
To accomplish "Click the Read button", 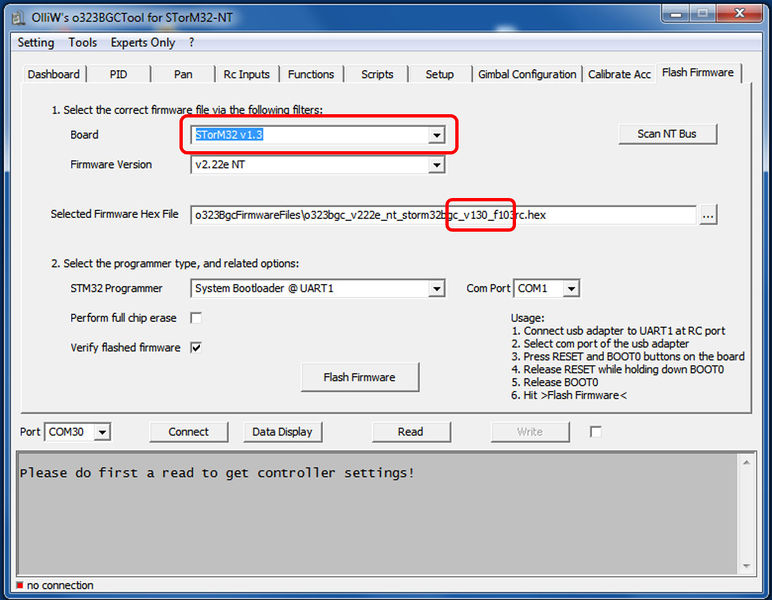I will [x=411, y=432].
